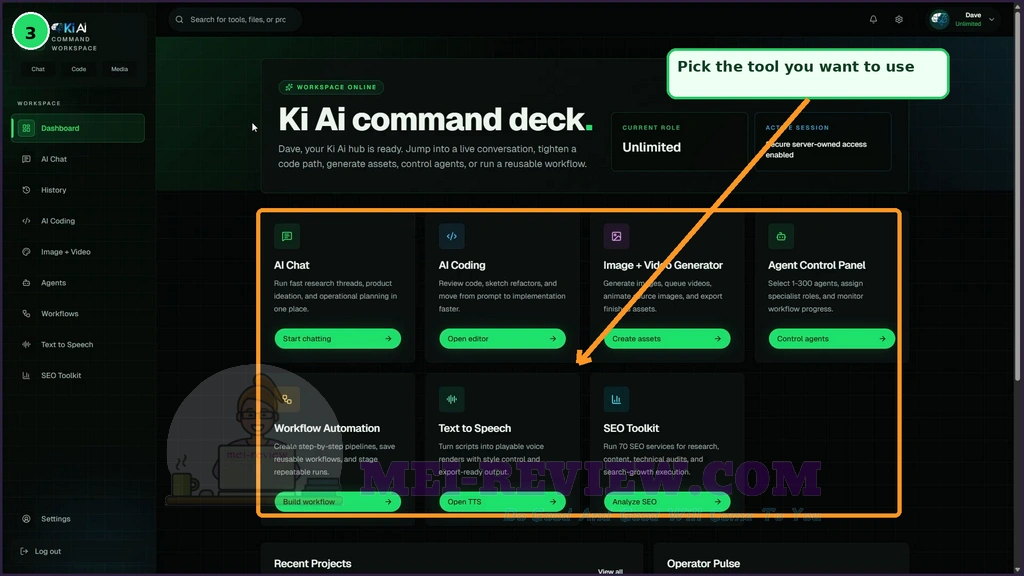
Task: Switch to the Code tab
Action: coord(78,69)
